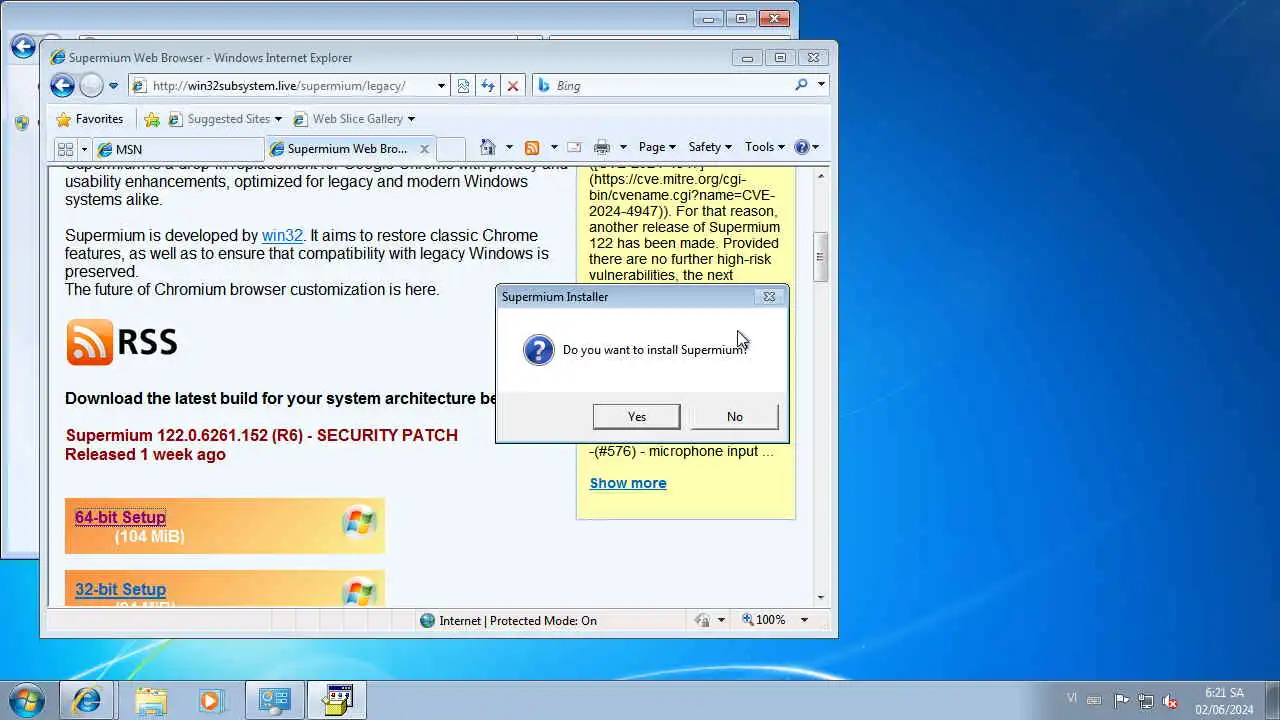Click the Read Mail envelope icon
Screen dimensions: 1280x720
(x=574, y=147)
